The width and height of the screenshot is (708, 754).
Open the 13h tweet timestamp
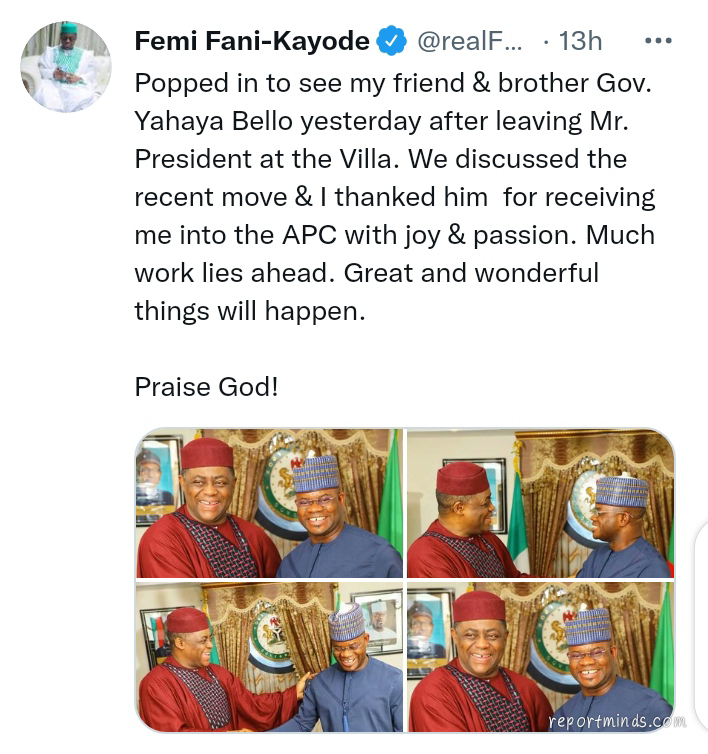coord(580,42)
